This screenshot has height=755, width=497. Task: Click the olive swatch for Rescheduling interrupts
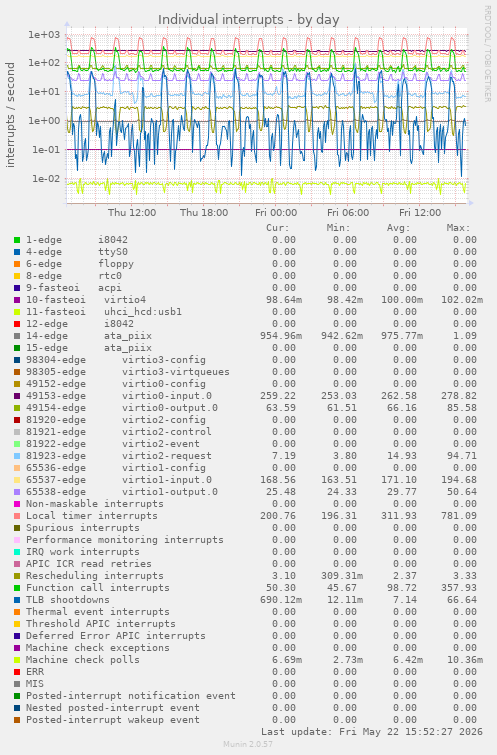17,576
